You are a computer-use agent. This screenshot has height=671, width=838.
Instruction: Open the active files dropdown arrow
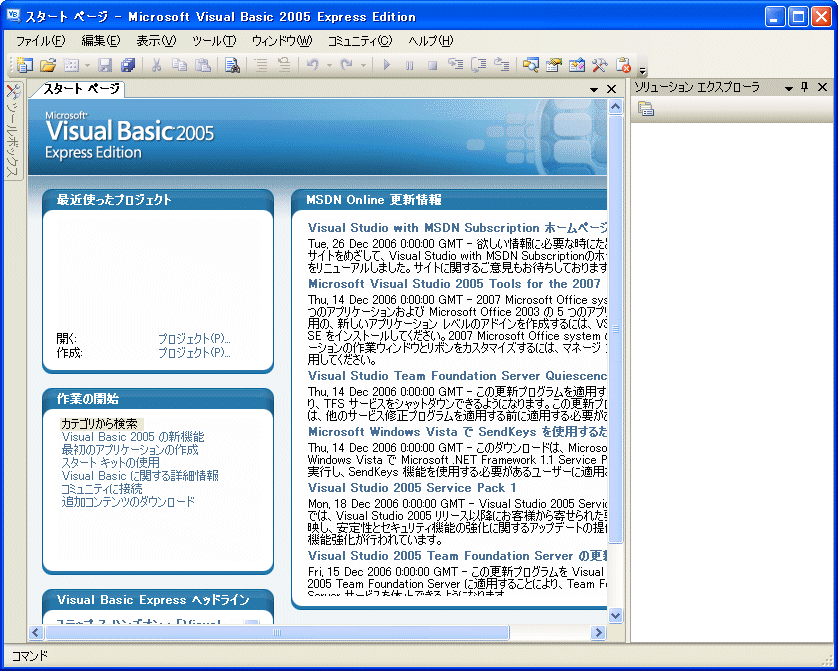point(595,89)
